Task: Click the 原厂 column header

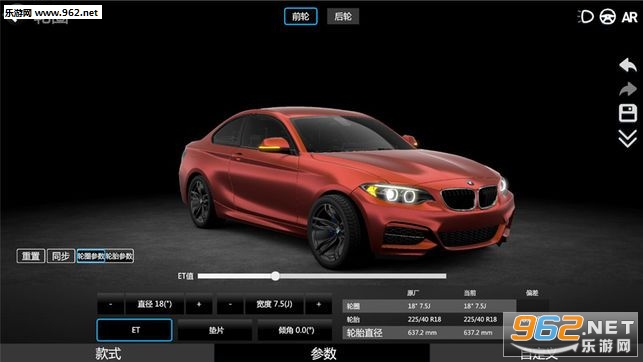Action: point(413,293)
